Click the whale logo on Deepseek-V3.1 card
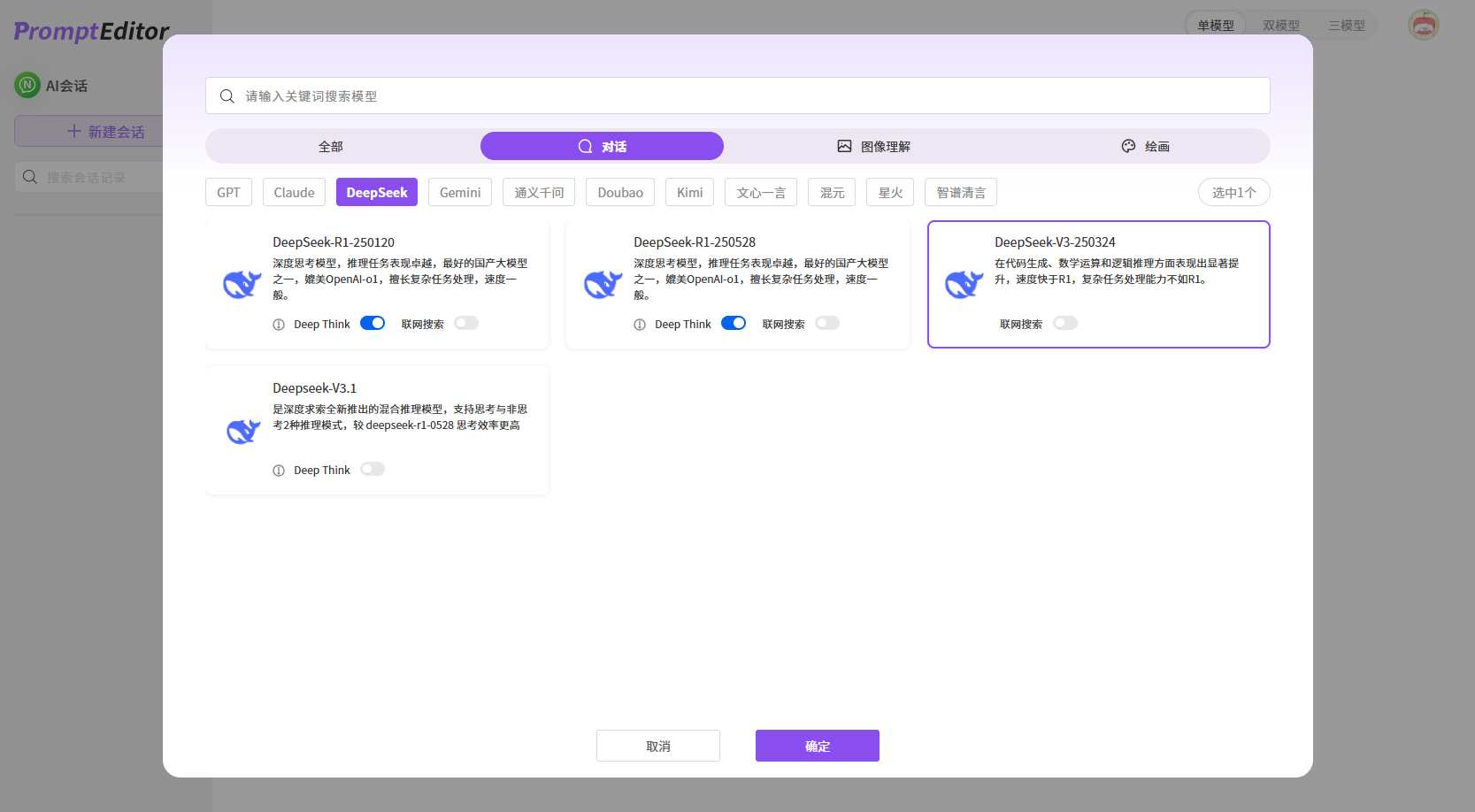This screenshot has width=1475, height=812. pyautogui.click(x=242, y=431)
